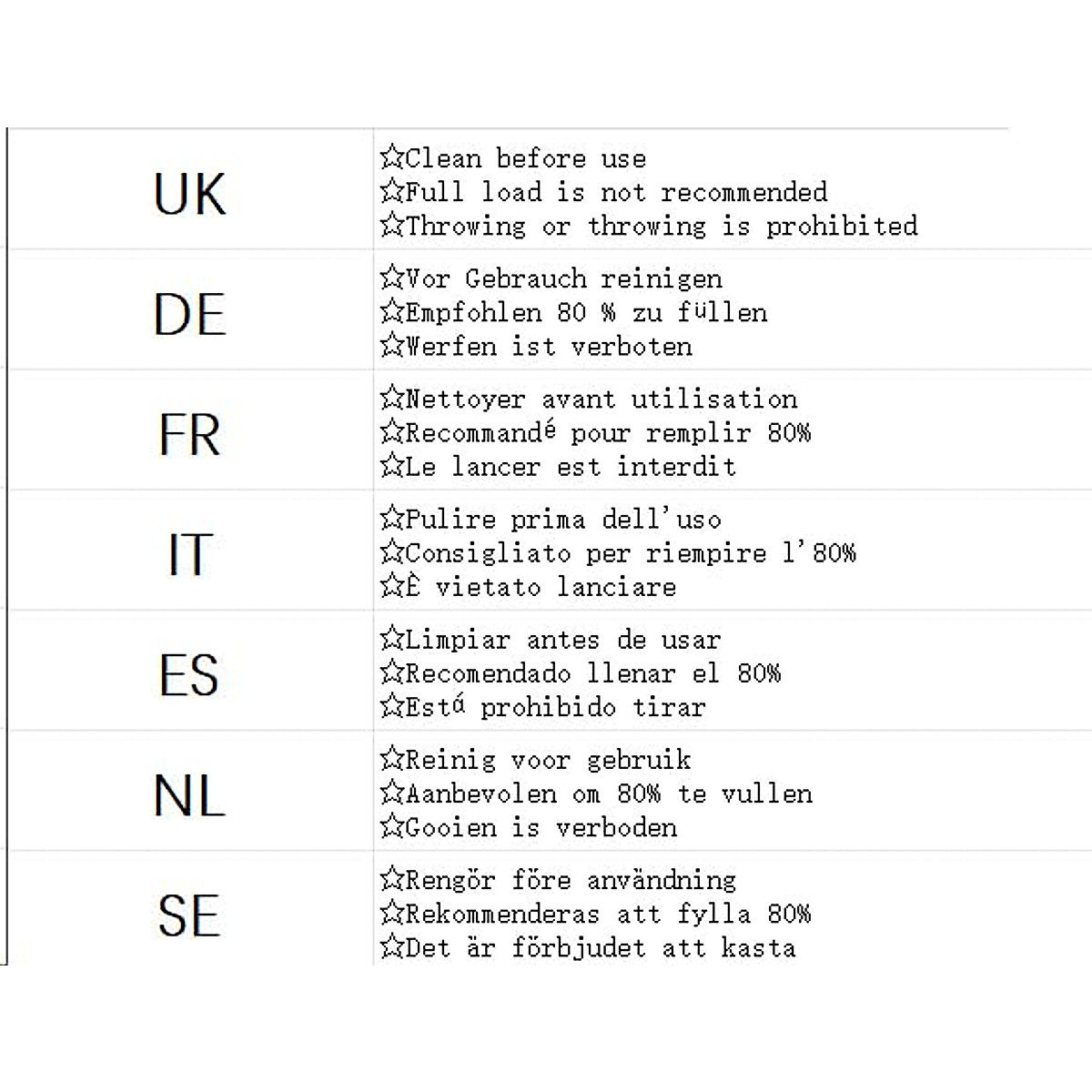Select the UK country code cell
Screen dimensions: 1092x1092
point(189,194)
